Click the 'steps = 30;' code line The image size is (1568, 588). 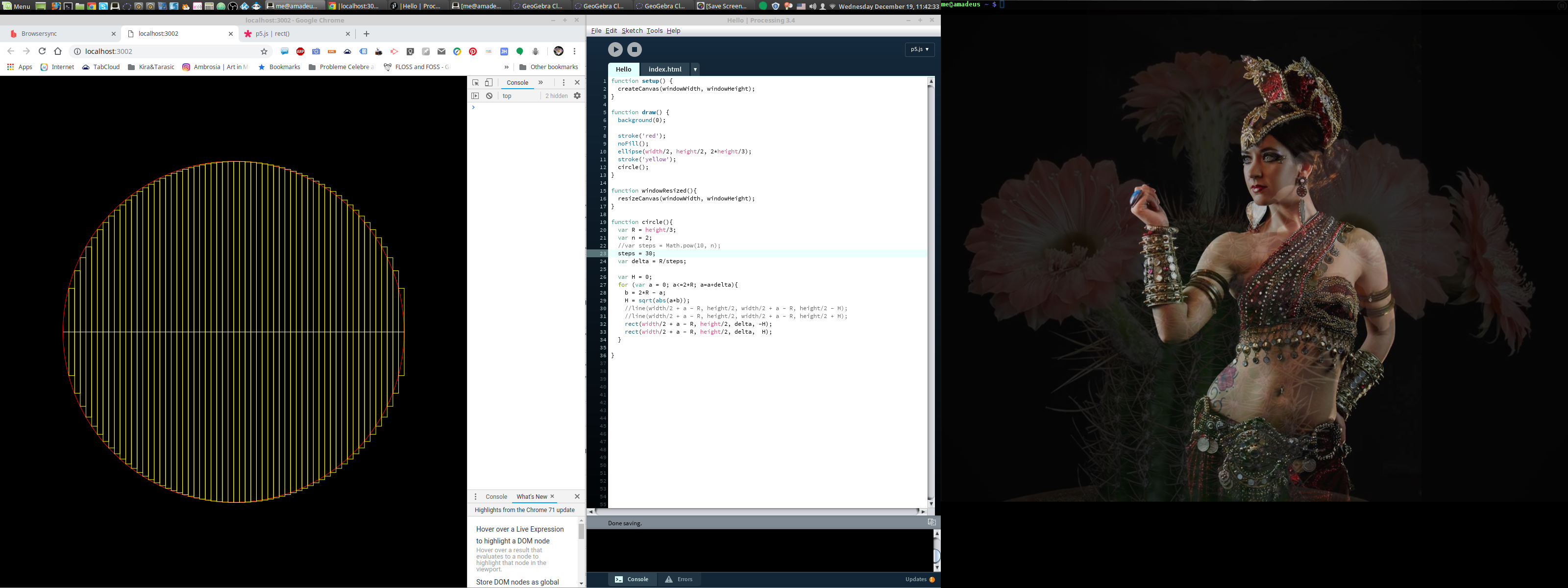[x=636, y=254]
